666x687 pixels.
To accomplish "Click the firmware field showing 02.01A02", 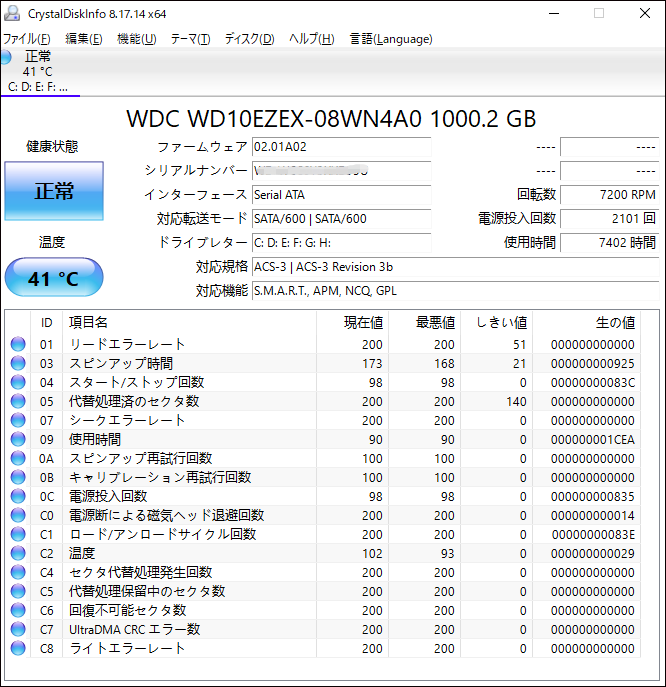I will tap(342, 147).
